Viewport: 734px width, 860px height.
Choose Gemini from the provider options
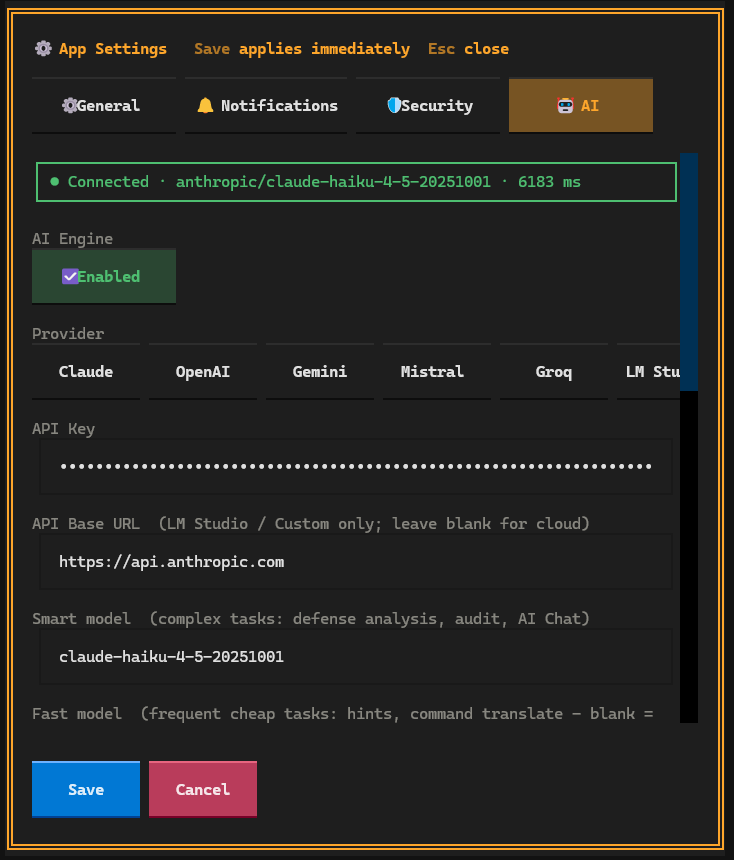click(319, 371)
